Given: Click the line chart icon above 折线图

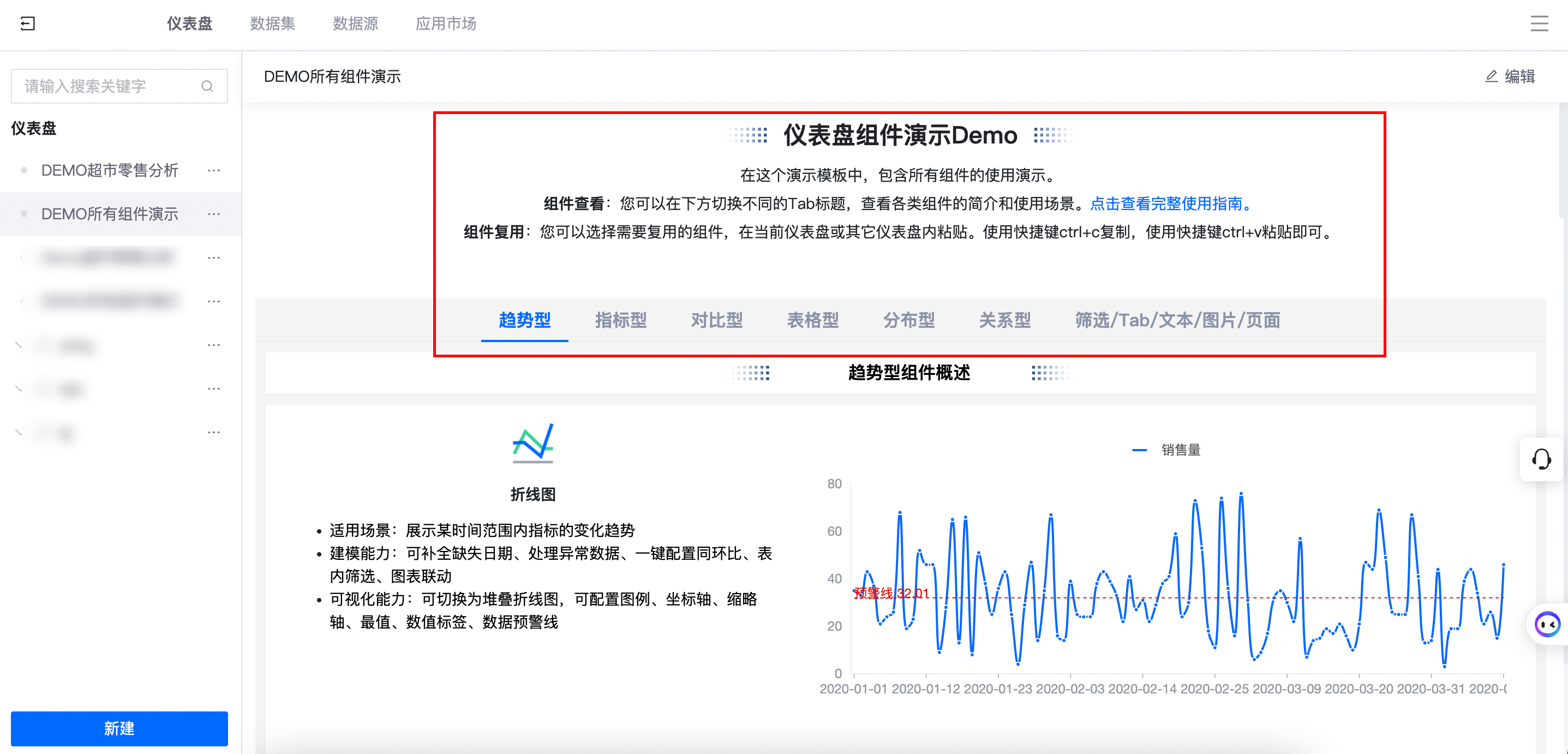Looking at the screenshot, I should [532, 443].
